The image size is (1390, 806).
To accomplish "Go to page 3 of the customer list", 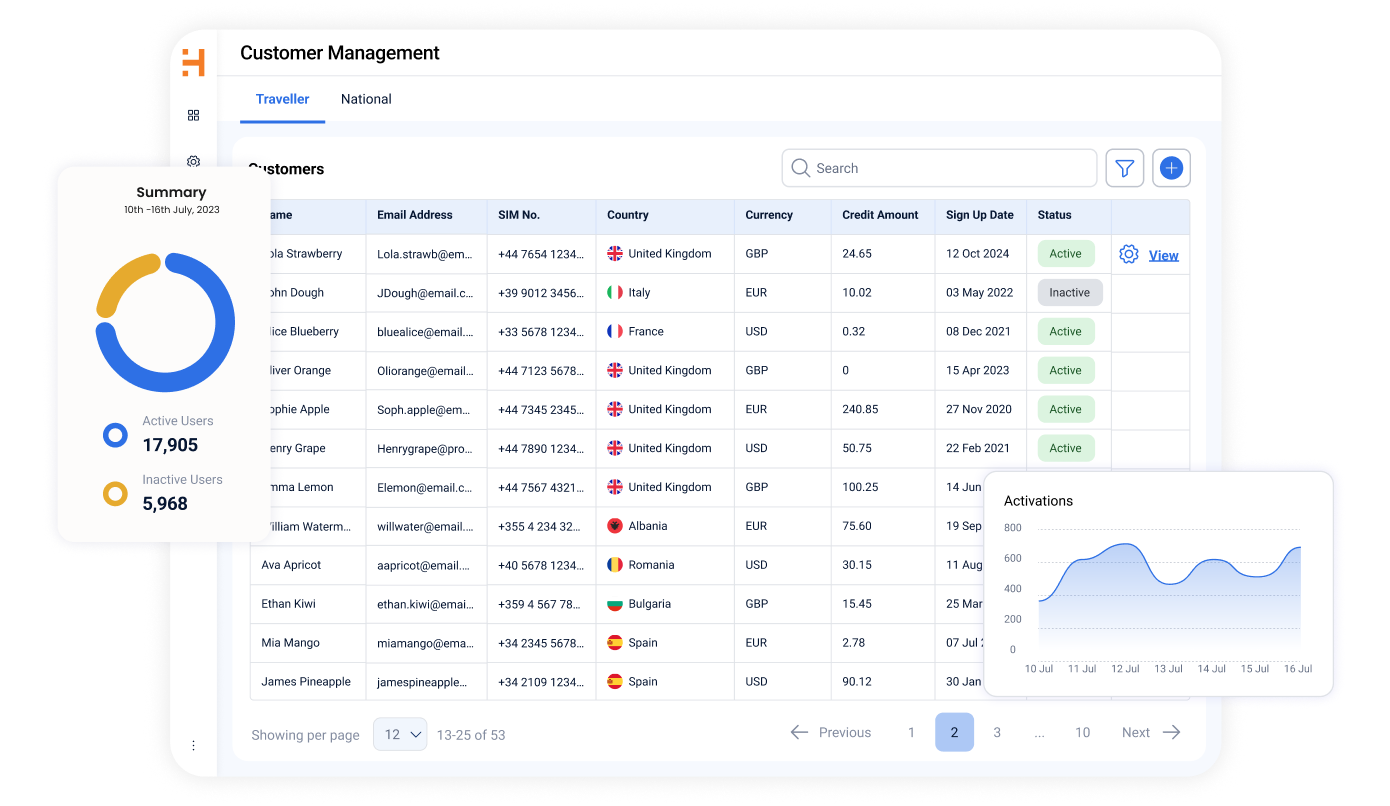I will [997, 732].
